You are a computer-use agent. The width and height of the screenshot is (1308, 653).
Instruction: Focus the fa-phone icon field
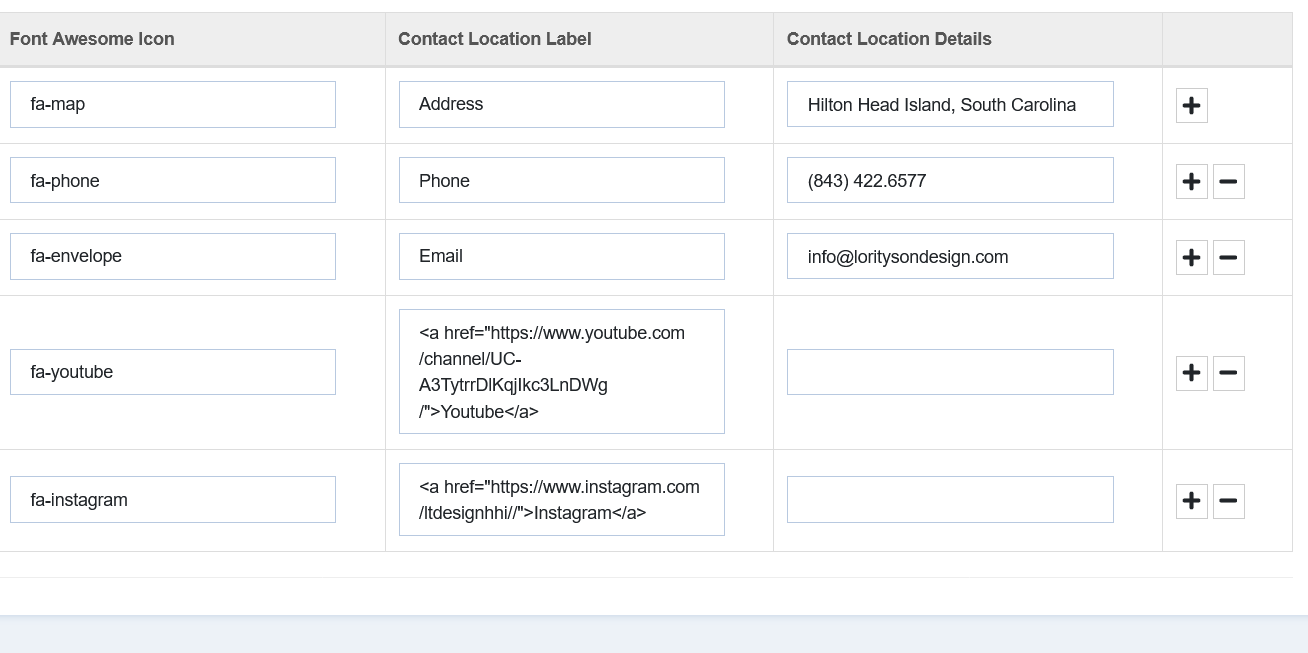point(172,180)
